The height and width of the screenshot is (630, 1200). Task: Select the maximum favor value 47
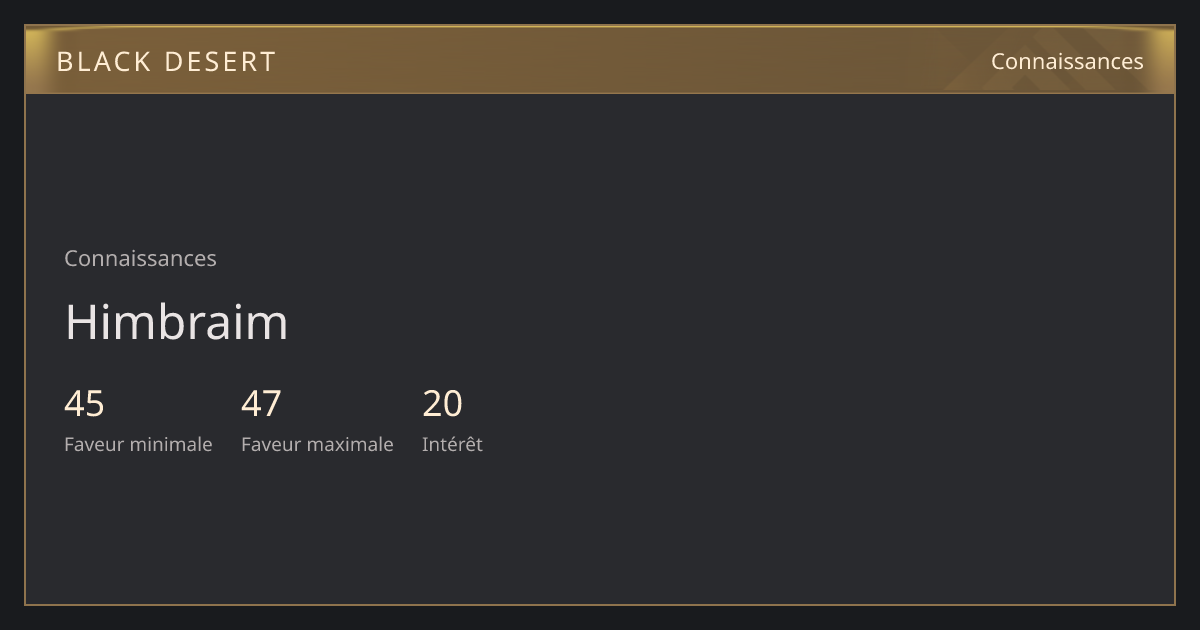point(261,404)
